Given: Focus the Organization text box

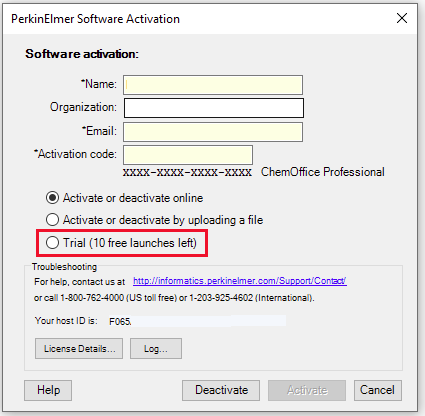Looking at the screenshot, I should click(x=214, y=108).
